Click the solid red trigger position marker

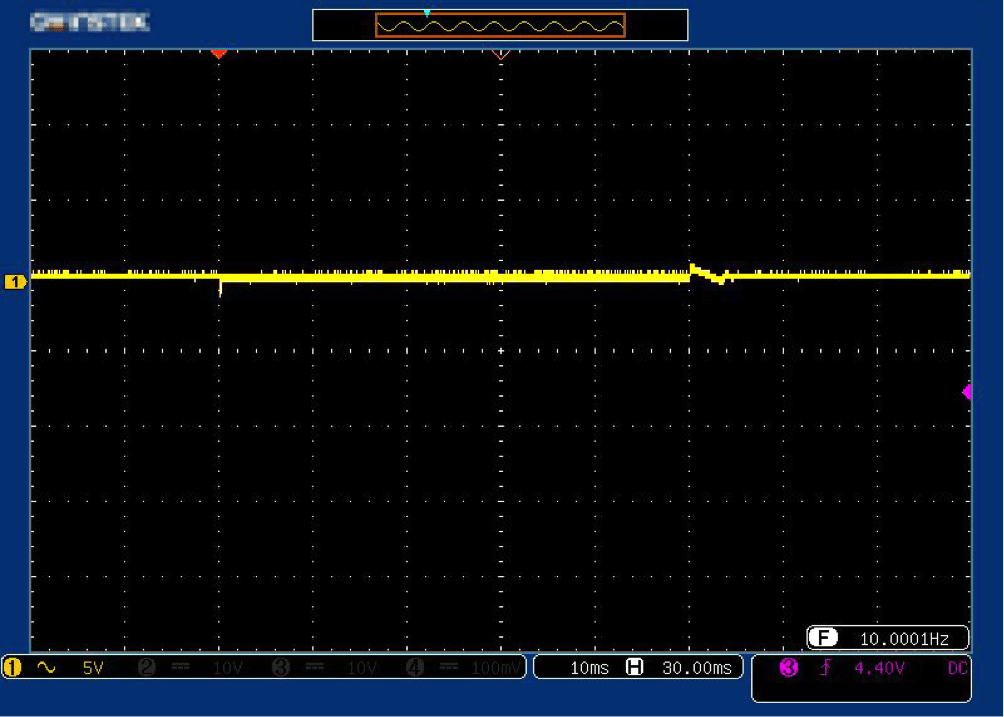tap(218, 53)
